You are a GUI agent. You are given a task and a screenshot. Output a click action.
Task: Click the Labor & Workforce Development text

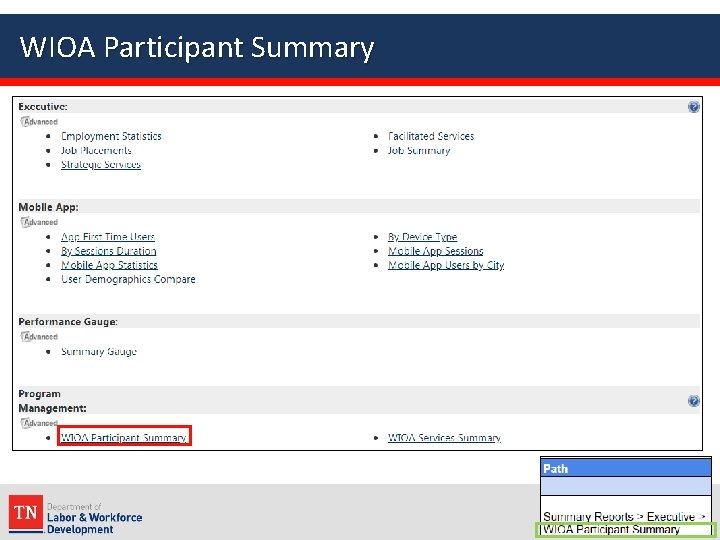95,523
